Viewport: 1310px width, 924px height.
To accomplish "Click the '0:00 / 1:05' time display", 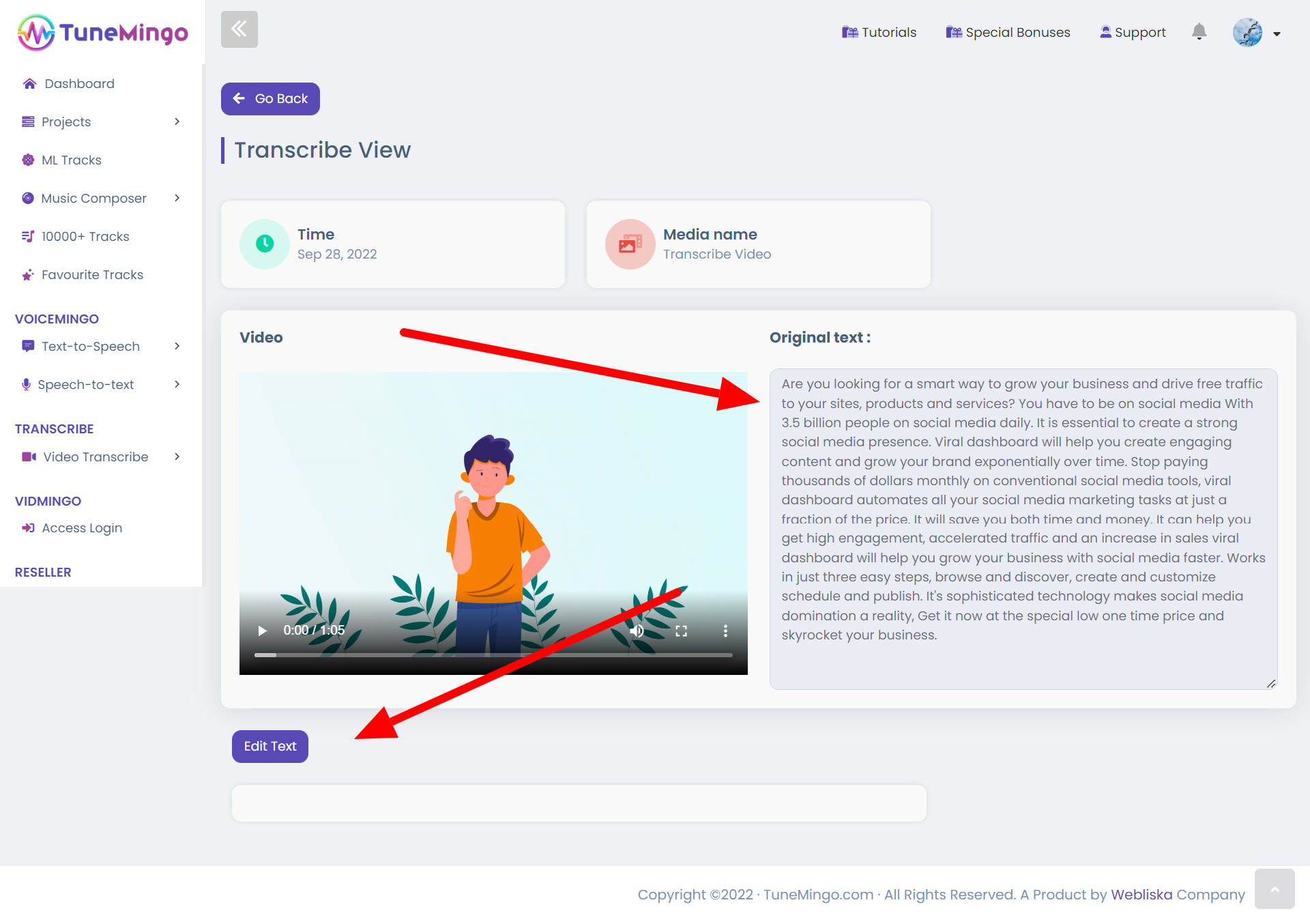I will (x=314, y=631).
